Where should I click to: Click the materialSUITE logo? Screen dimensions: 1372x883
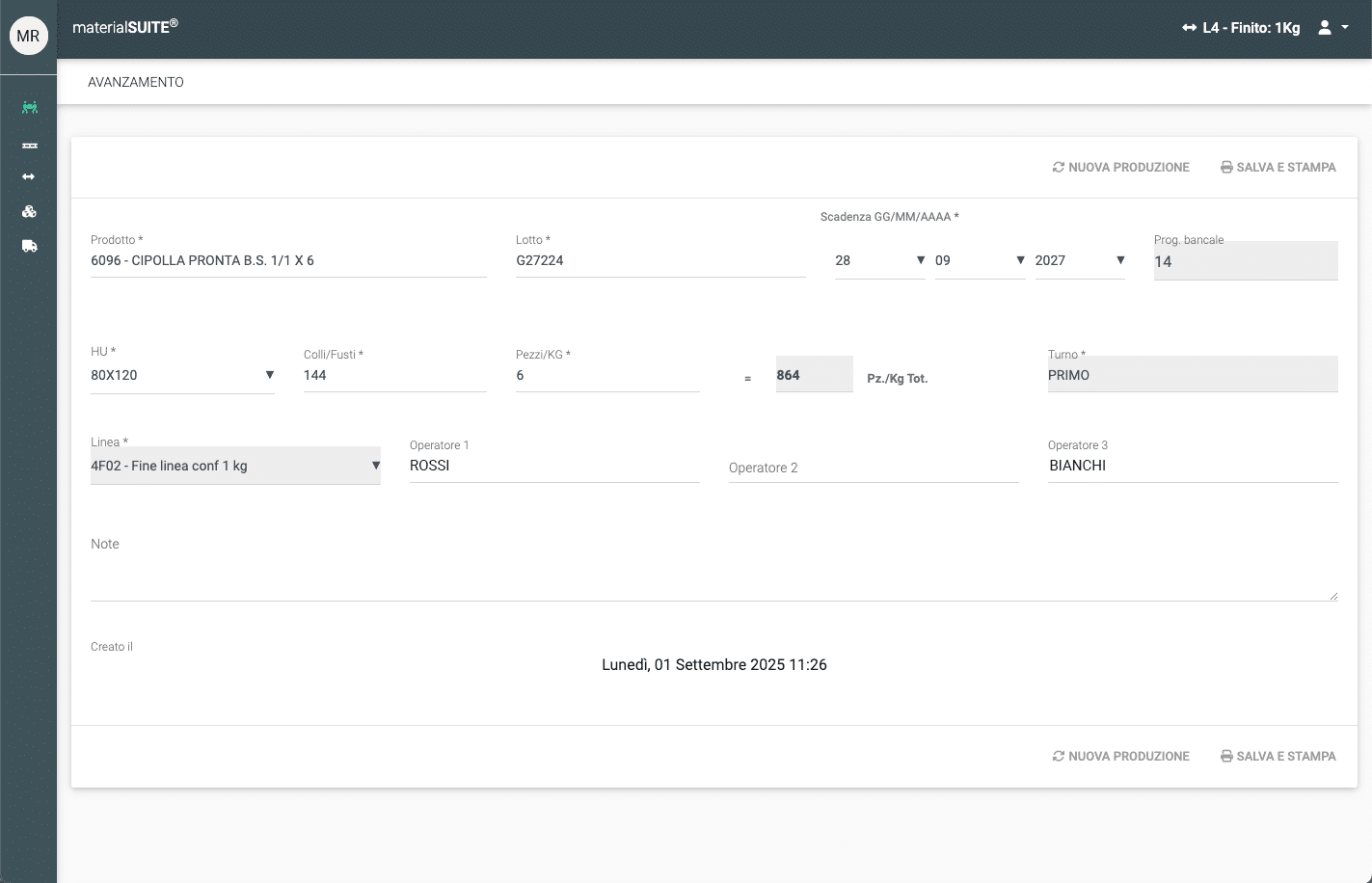click(125, 27)
